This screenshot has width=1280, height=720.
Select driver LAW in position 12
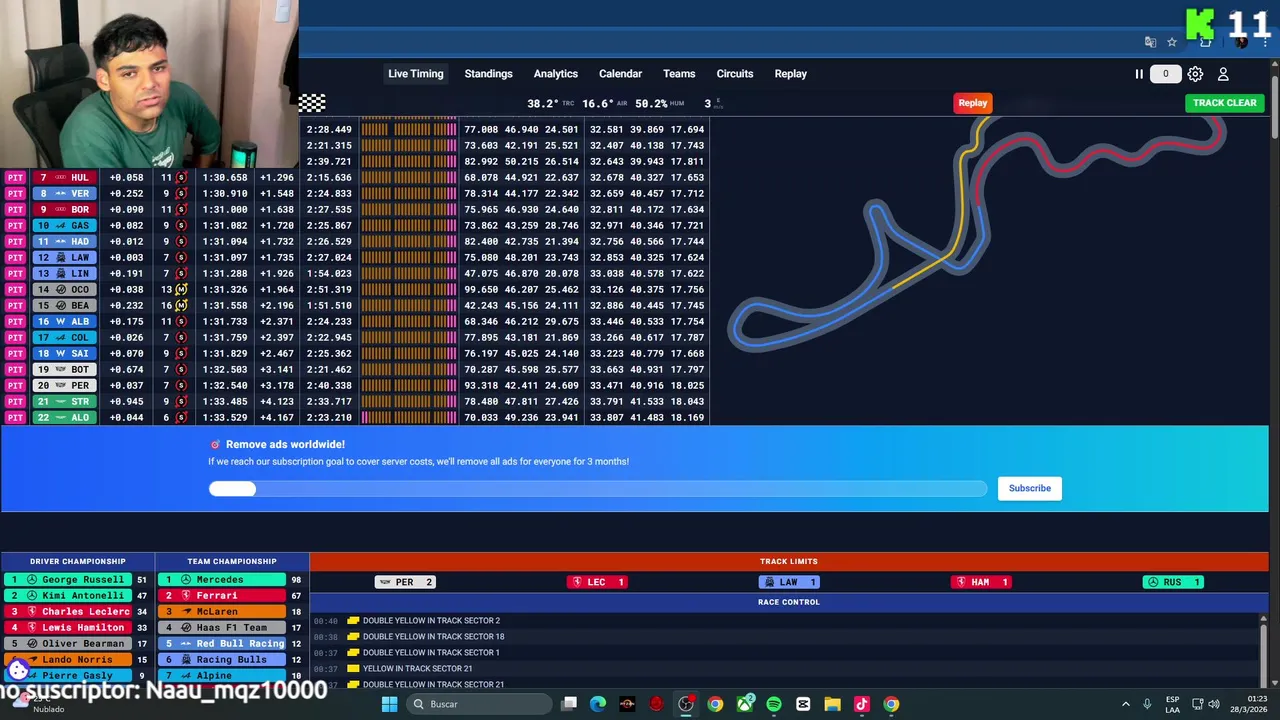[x=64, y=257]
